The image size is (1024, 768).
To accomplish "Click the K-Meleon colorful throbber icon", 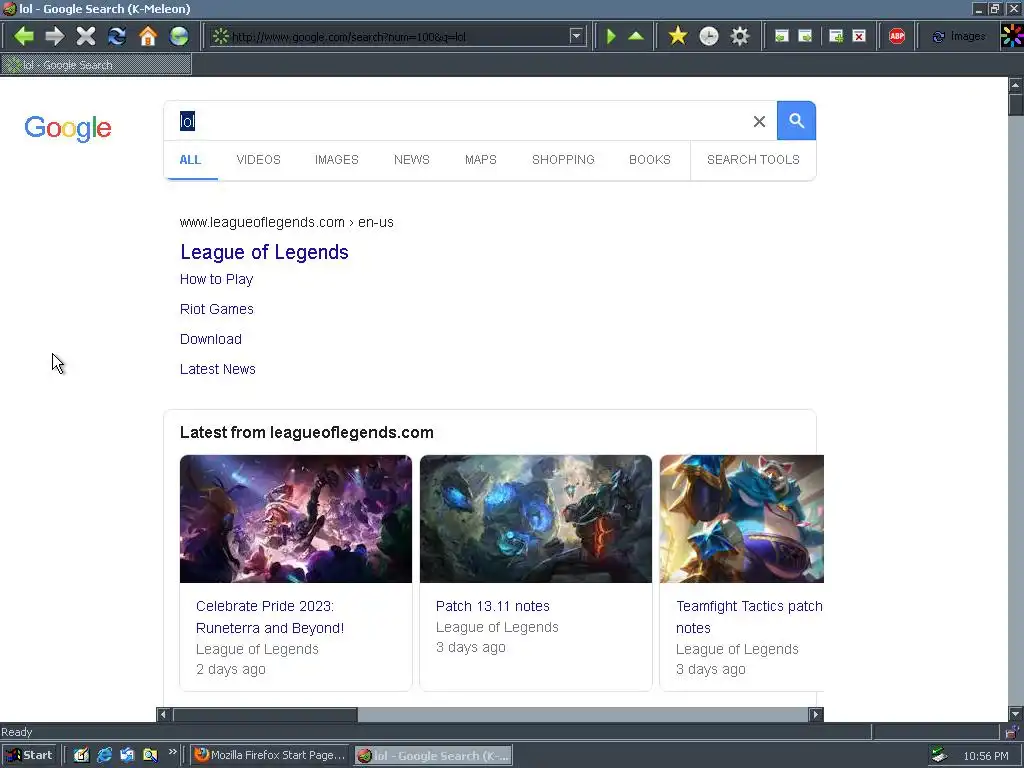I will click(1012, 36).
